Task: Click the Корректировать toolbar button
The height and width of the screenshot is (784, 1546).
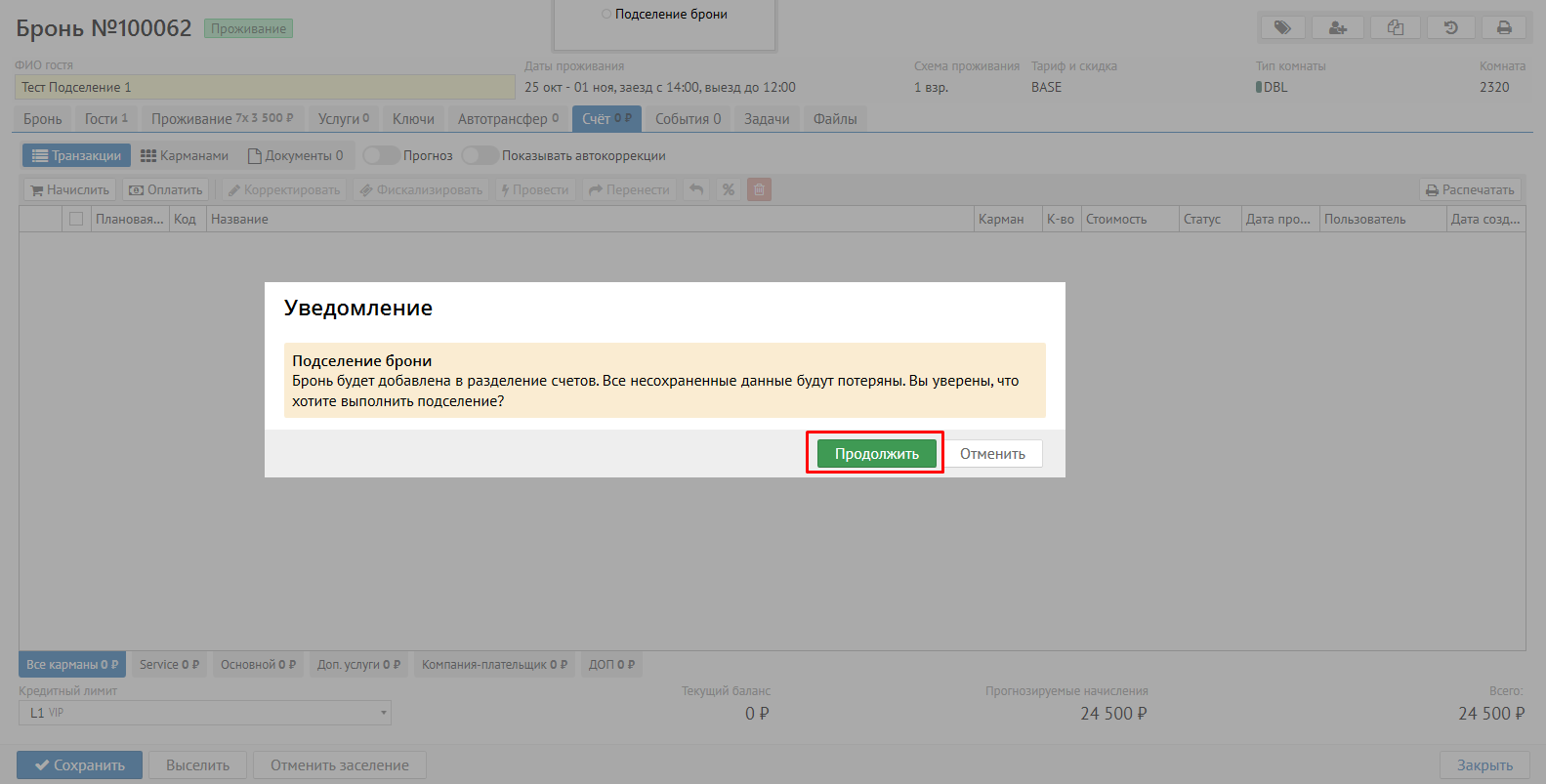Action: (x=284, y=189)
